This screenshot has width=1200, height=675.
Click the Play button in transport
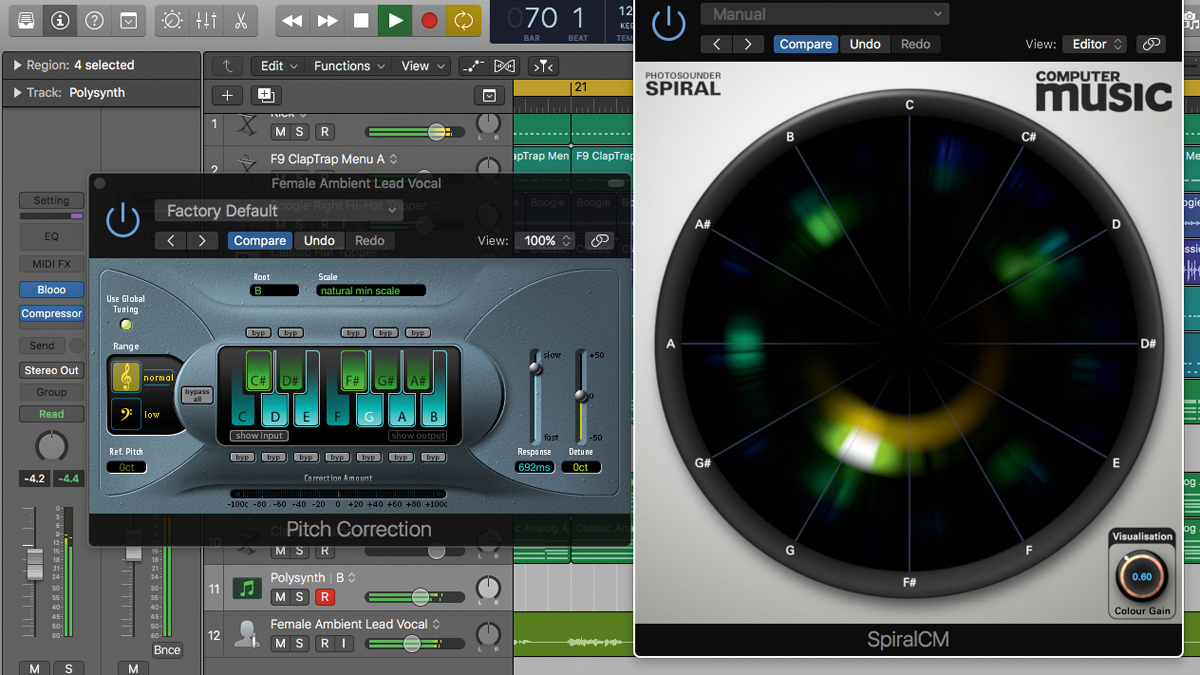click(x=395, y=20)
